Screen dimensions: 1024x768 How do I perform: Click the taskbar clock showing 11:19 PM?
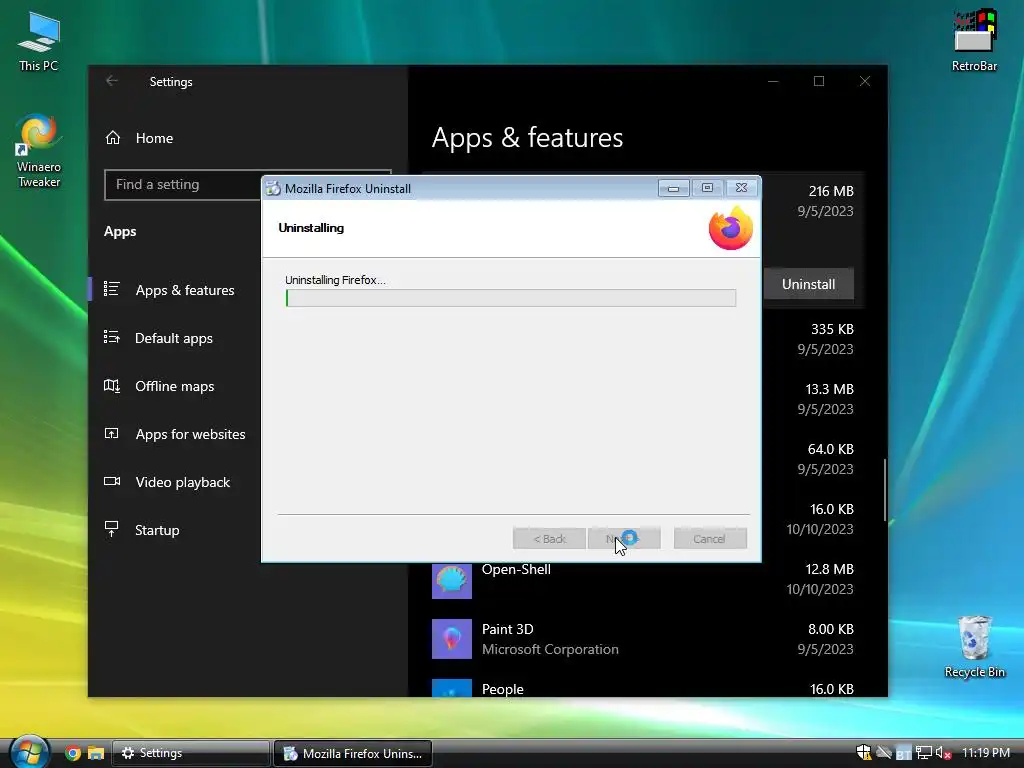[985, 753]
